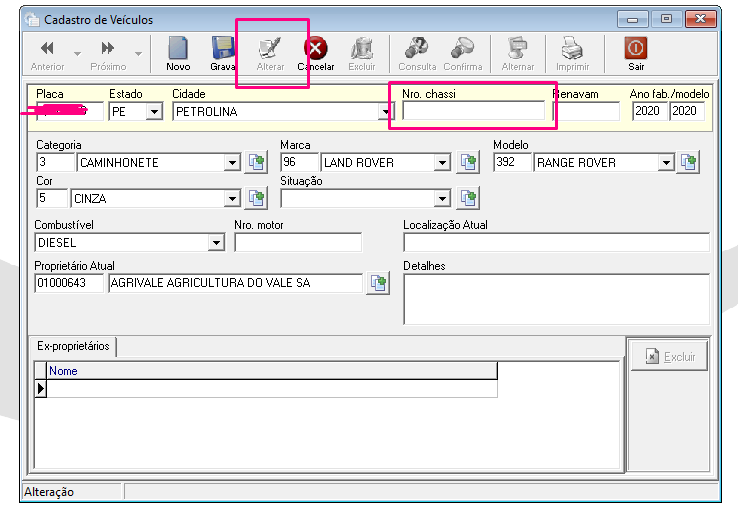Expand the Estado dropdown showing PE
Image resolution: width=738 pixels, height=505 pixels.
(x=154, y=112)
